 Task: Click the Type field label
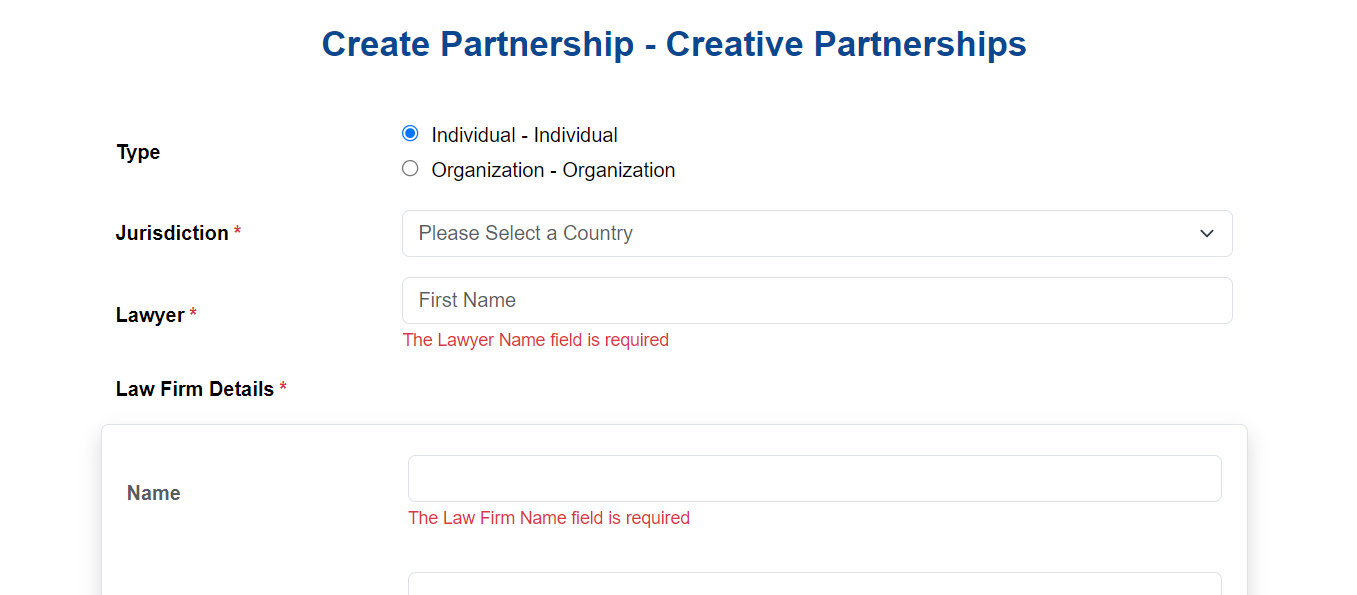[138, 152]
